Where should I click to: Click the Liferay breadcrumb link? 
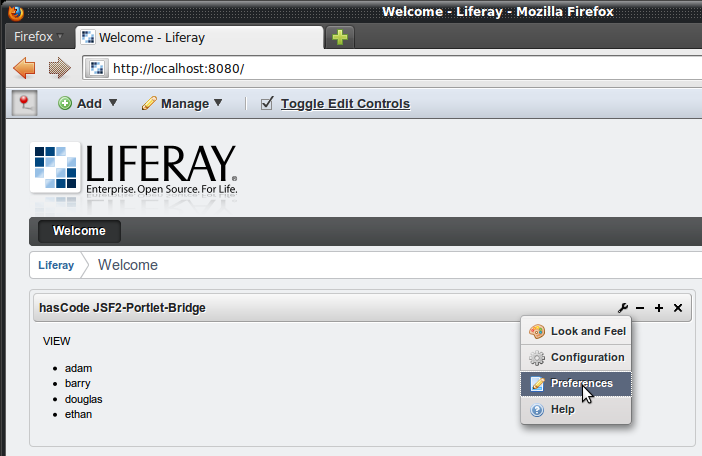pyautogui.click(x=56, y=265)
